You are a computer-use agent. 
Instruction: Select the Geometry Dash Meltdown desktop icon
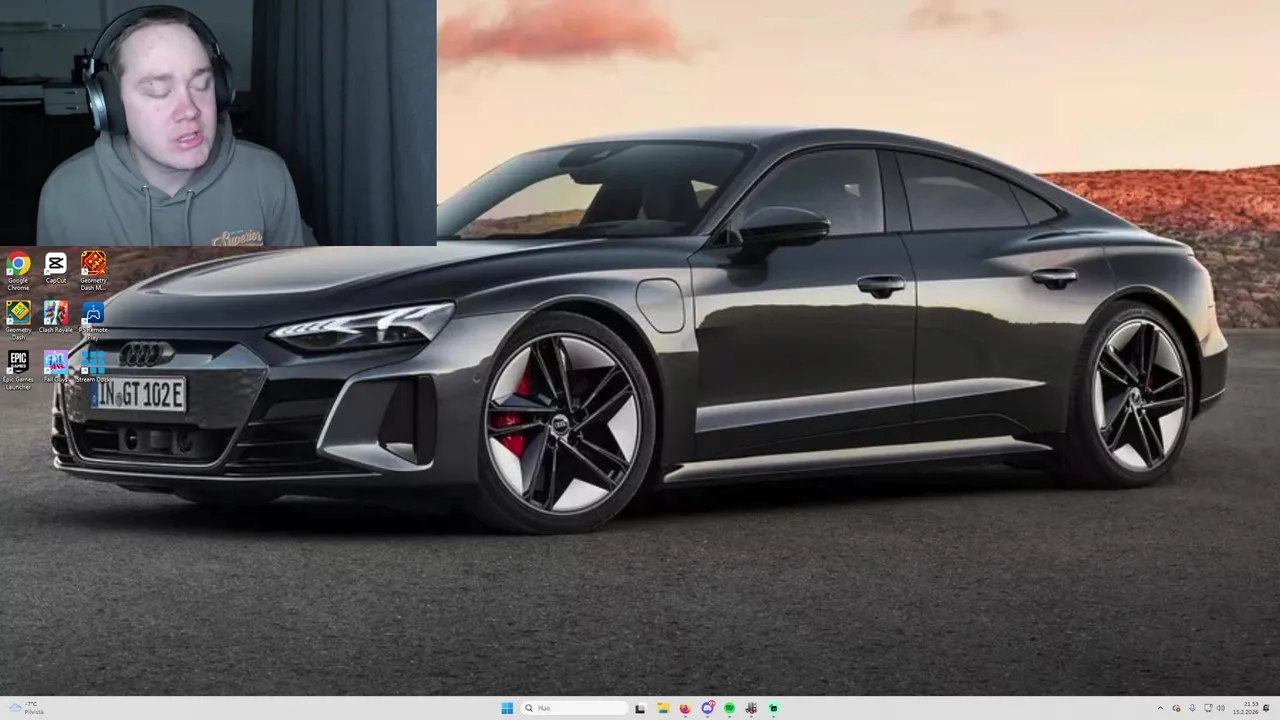pyautogui.click(x=93, y=271)
